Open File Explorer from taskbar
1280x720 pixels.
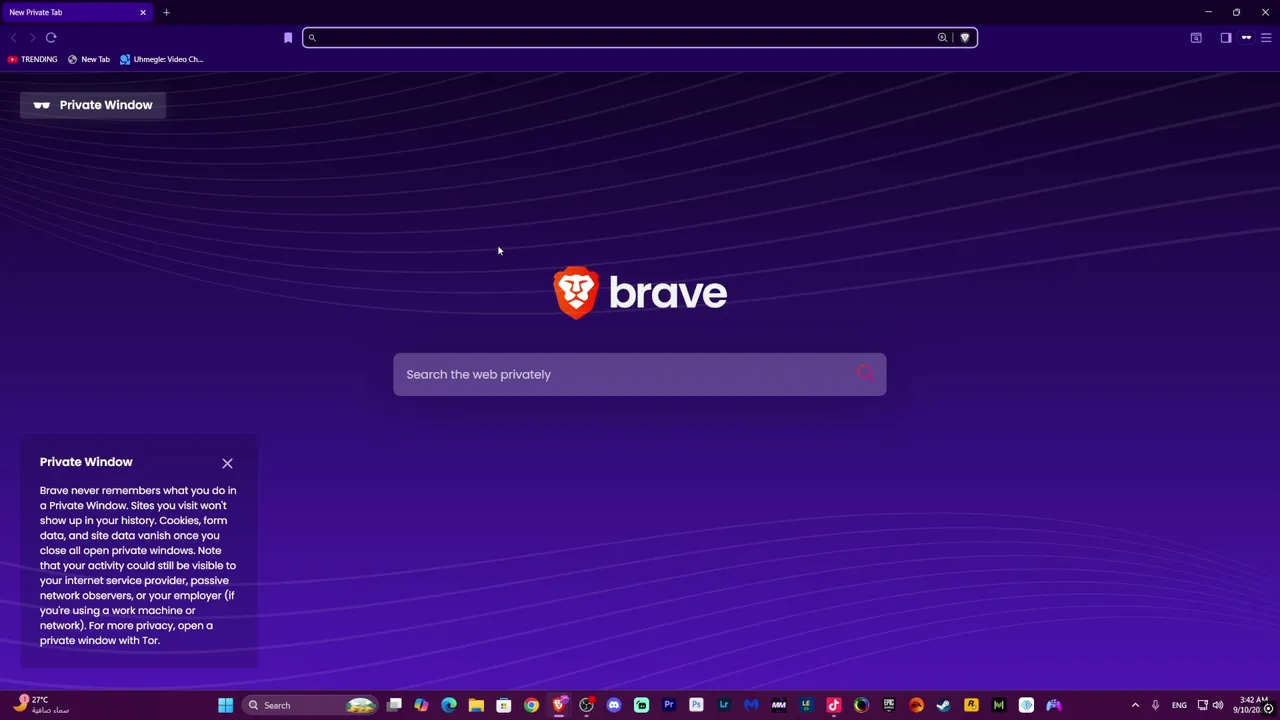coord(476,705)
